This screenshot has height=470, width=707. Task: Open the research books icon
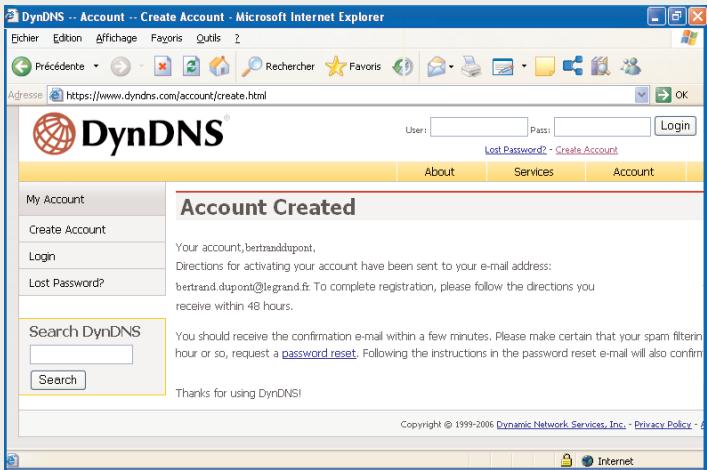pyautogui.click(x=600, y=67)
